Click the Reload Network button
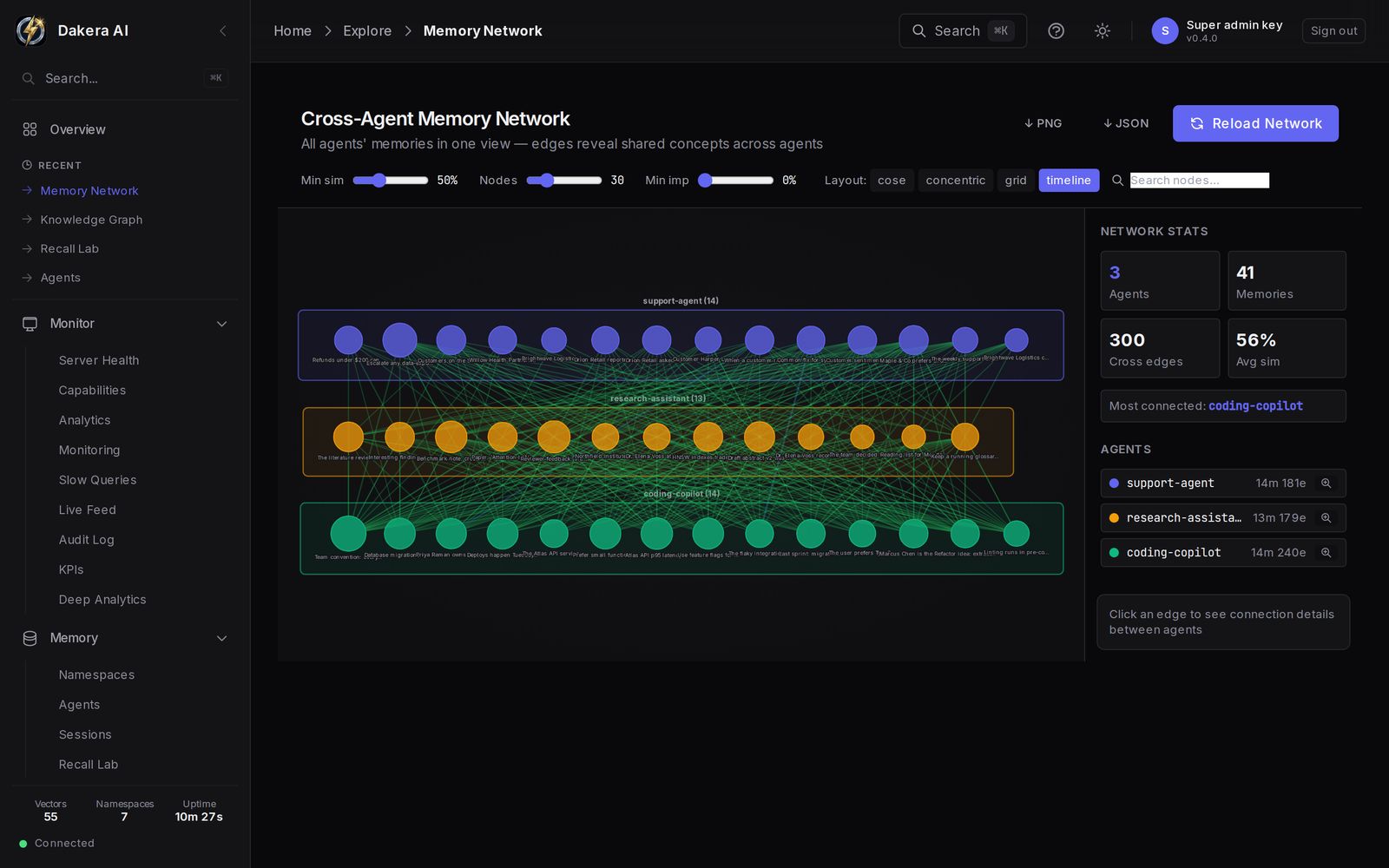This screenshot has width=1389, height=868. pos(1255,123)
